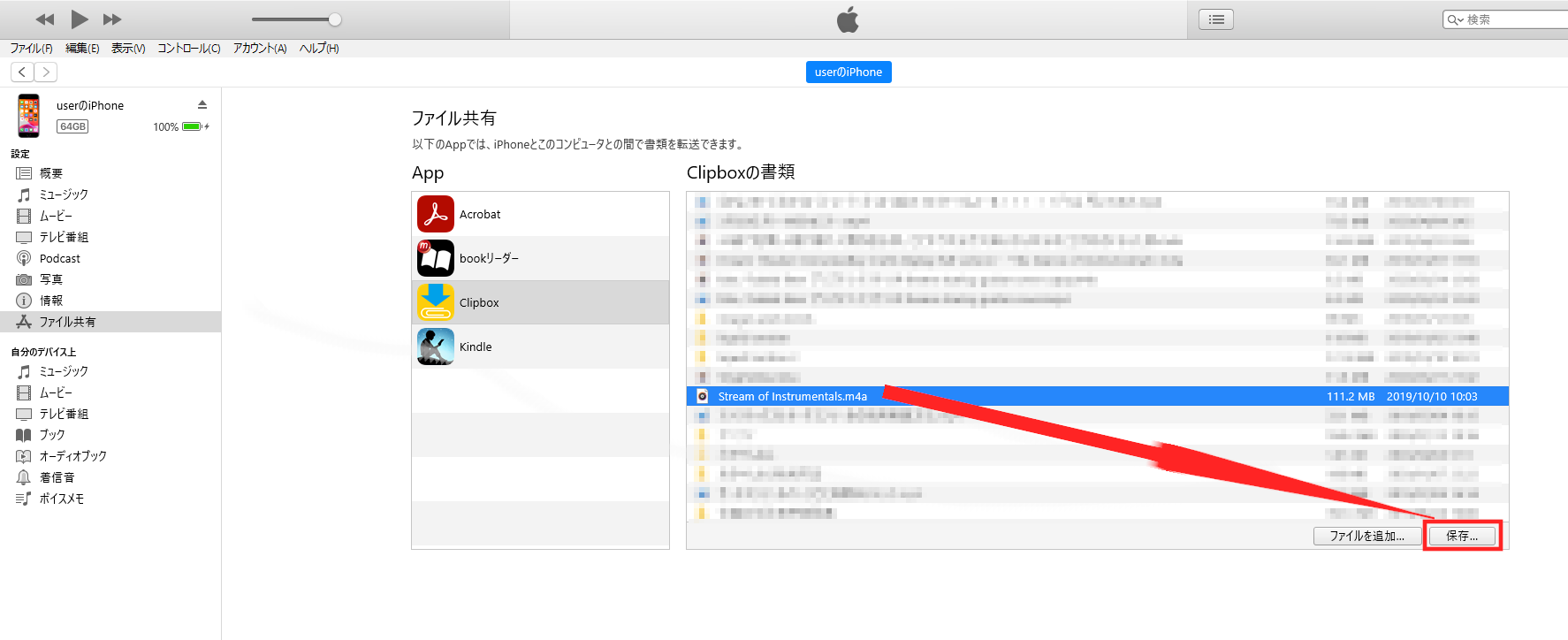This screenshot has height=640, width=1568.
Task: Go back with the left arrow button
Action: [22, 72]
